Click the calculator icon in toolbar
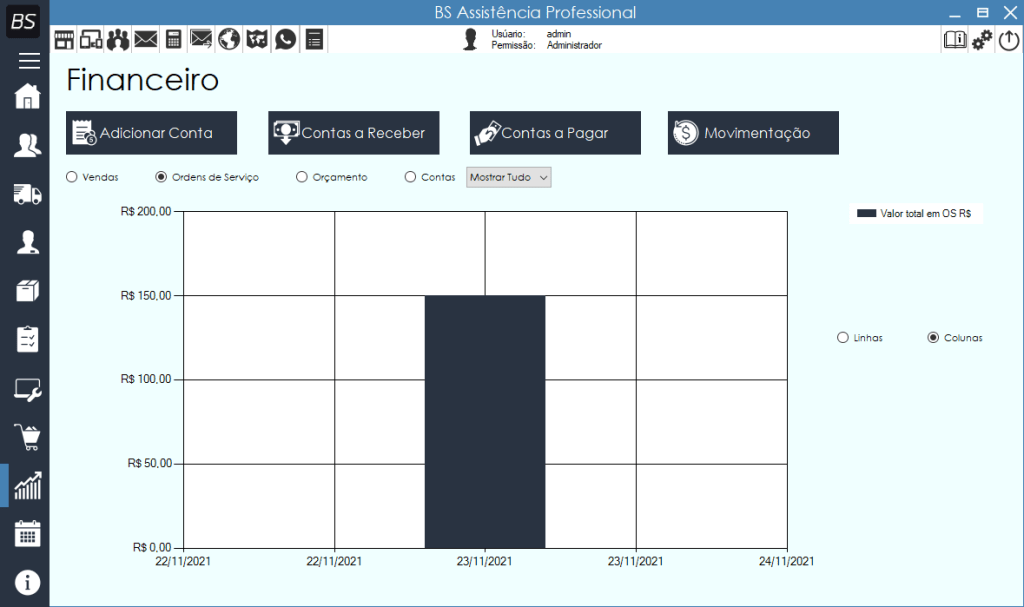1024x607 pixels. pos(174,39)
